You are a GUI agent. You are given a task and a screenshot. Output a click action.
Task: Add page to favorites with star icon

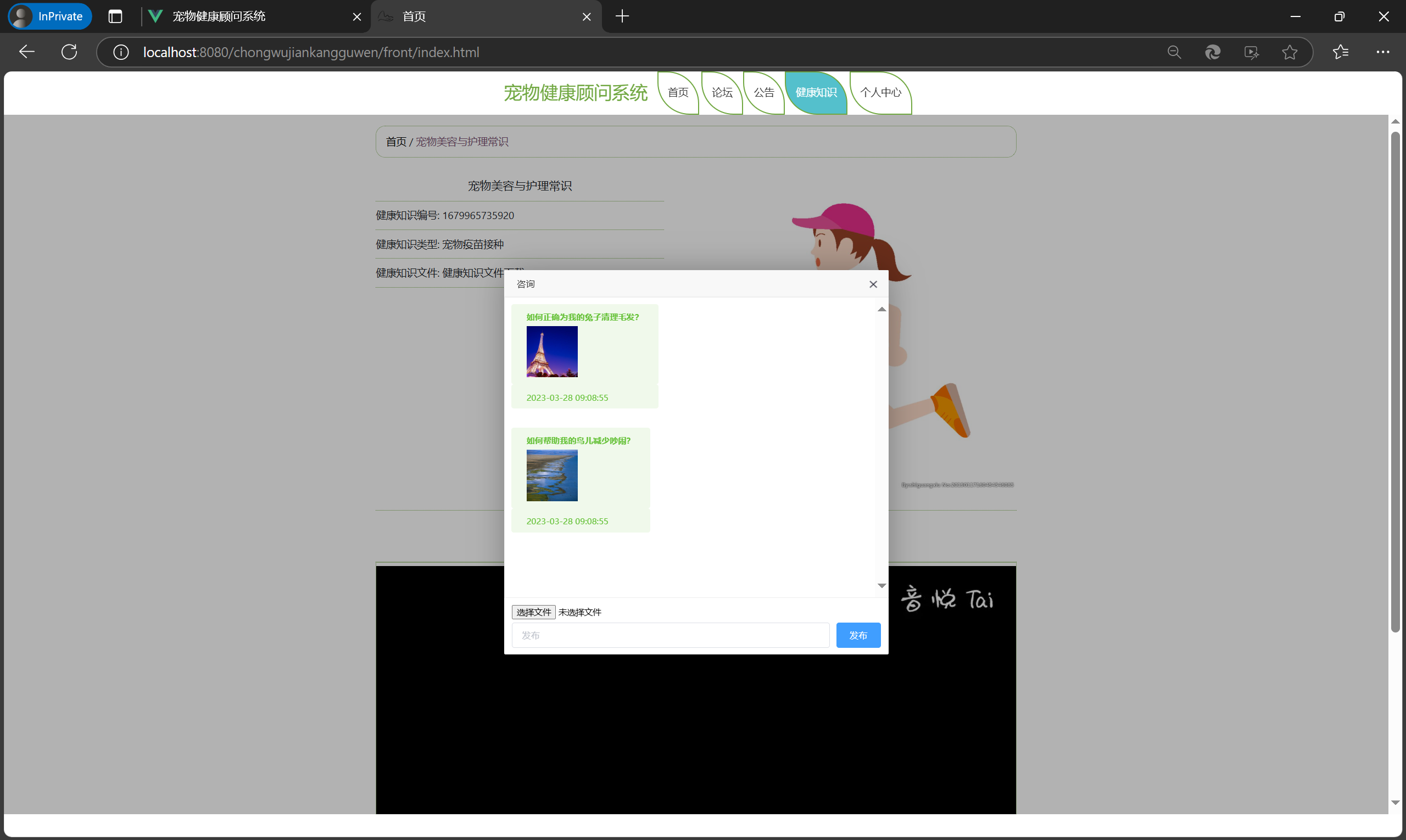coord(1290,52)
